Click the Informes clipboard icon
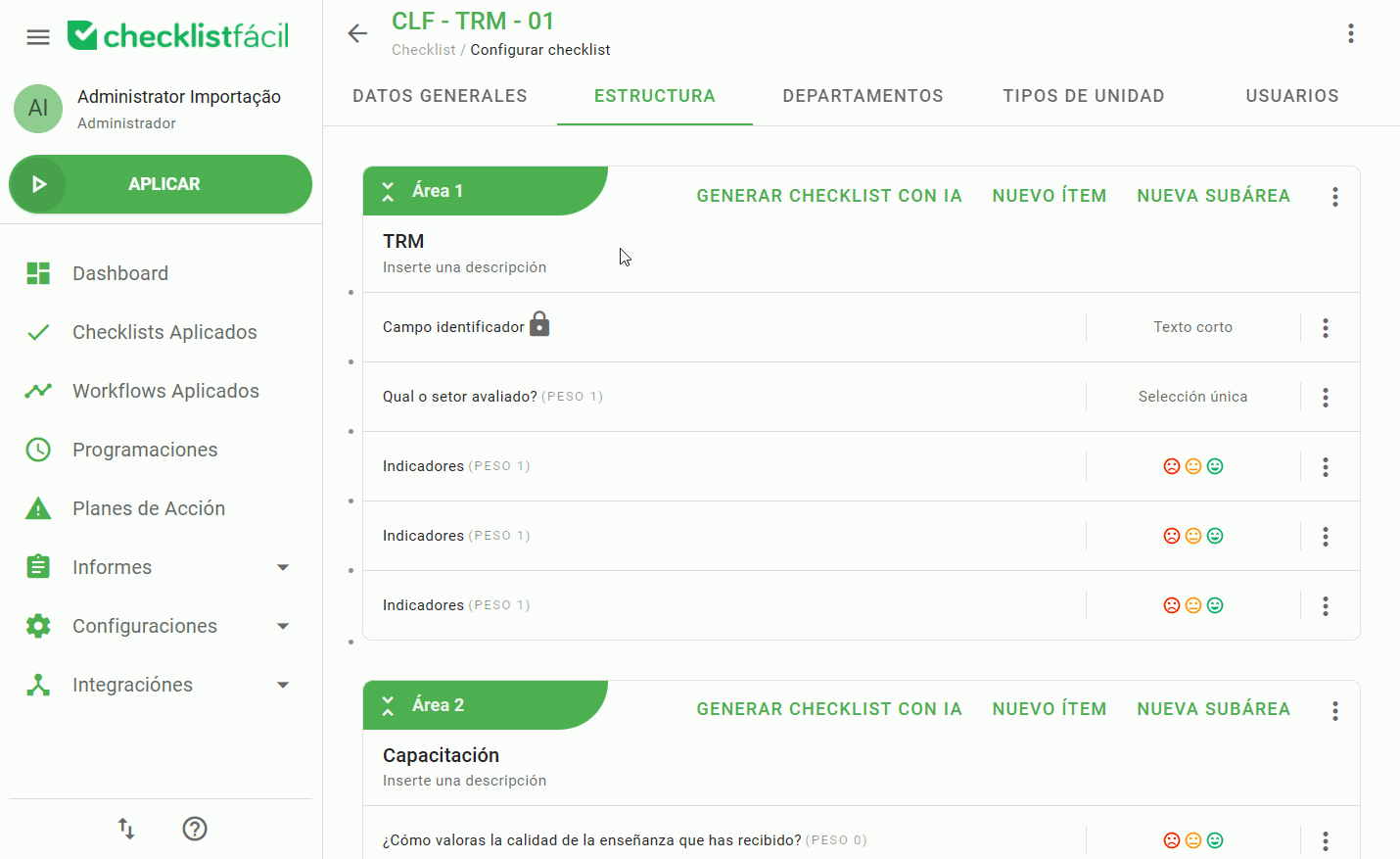 (x=38, y=566)
